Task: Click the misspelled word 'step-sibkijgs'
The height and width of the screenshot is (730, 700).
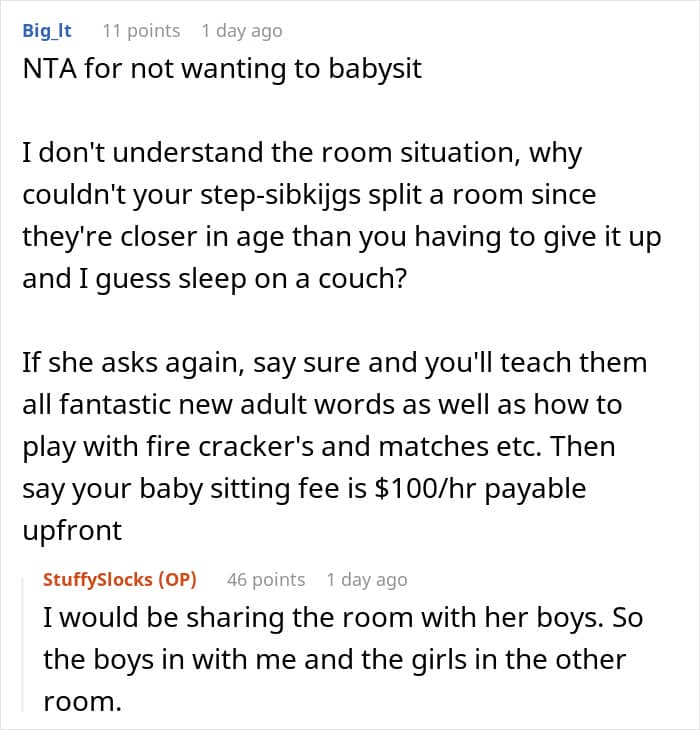Action: click(281, 195)
